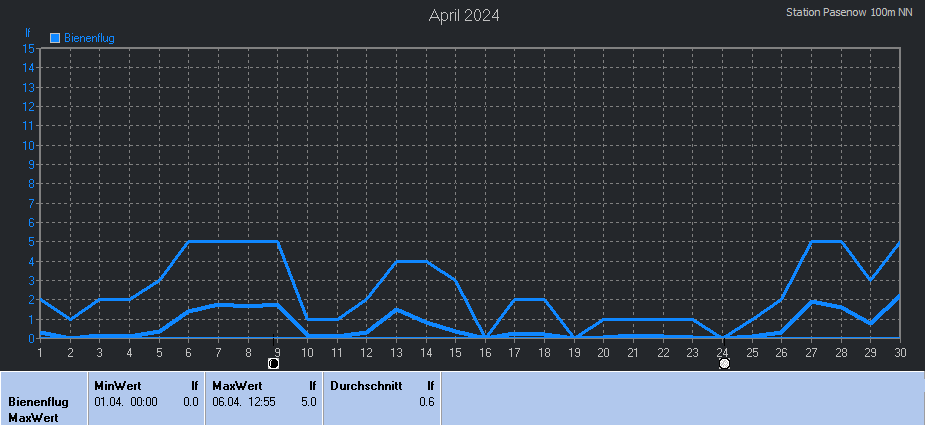The width and height of the screenshot is (925, 425).
Task: Click the MinWert column header
Action: tap(117, 386)
